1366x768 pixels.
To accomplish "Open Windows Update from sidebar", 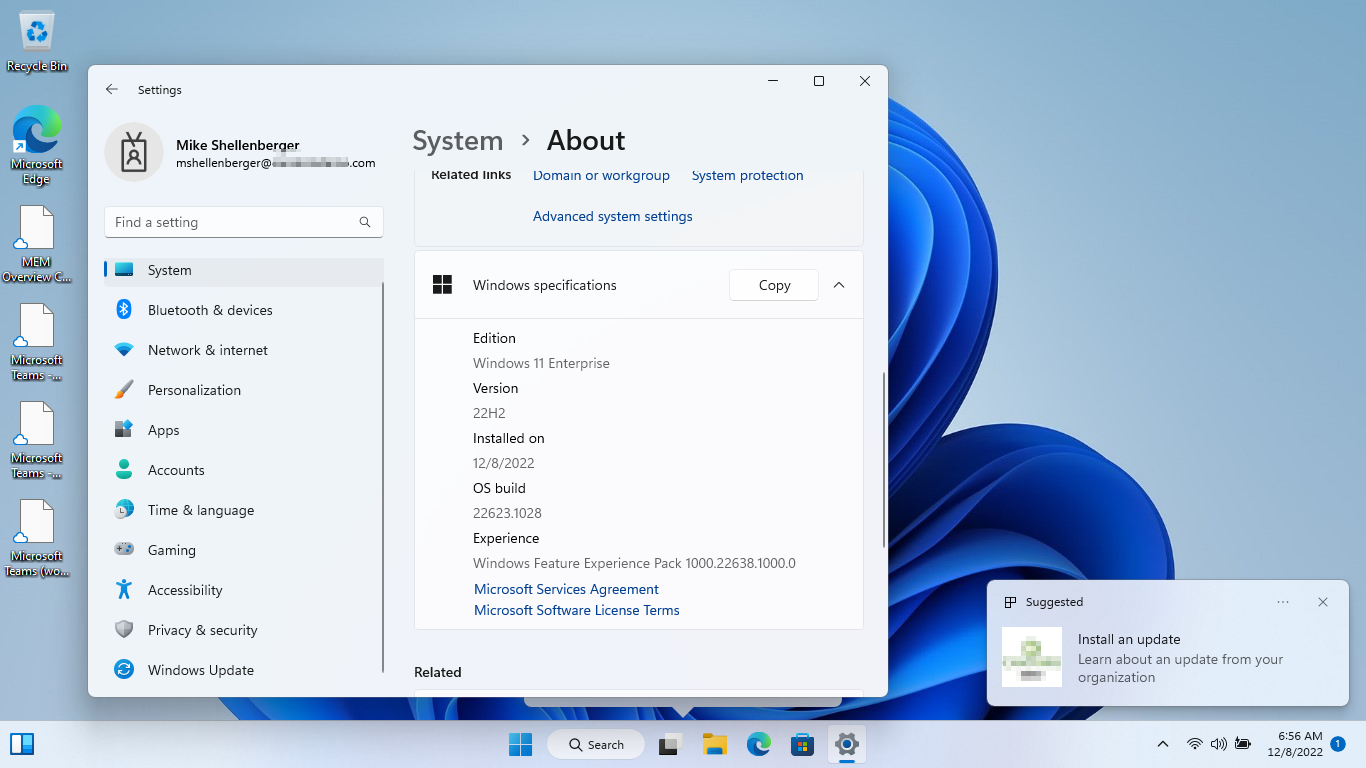I will pyautogui.click(x=200, y=670).
